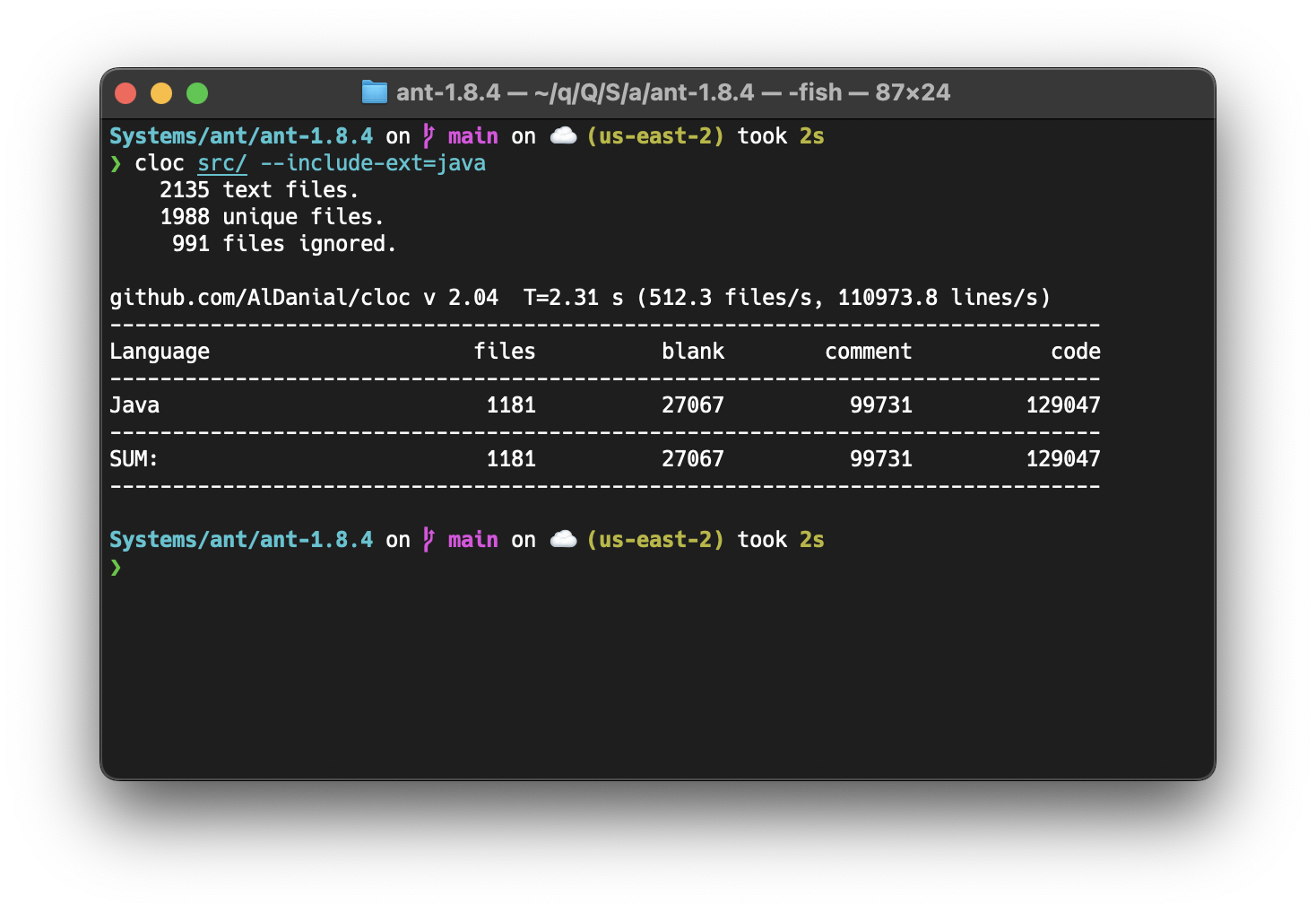Click github.com/AlDanial/cloc URL text
This screenshot has height=913, width=1316.
[x=260, y=298]
